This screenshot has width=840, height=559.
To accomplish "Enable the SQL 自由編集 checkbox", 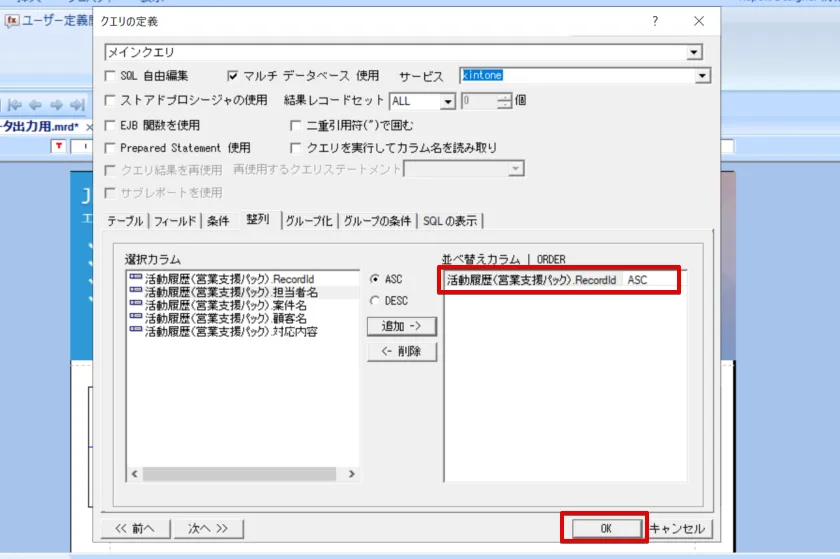I will 111,76.
